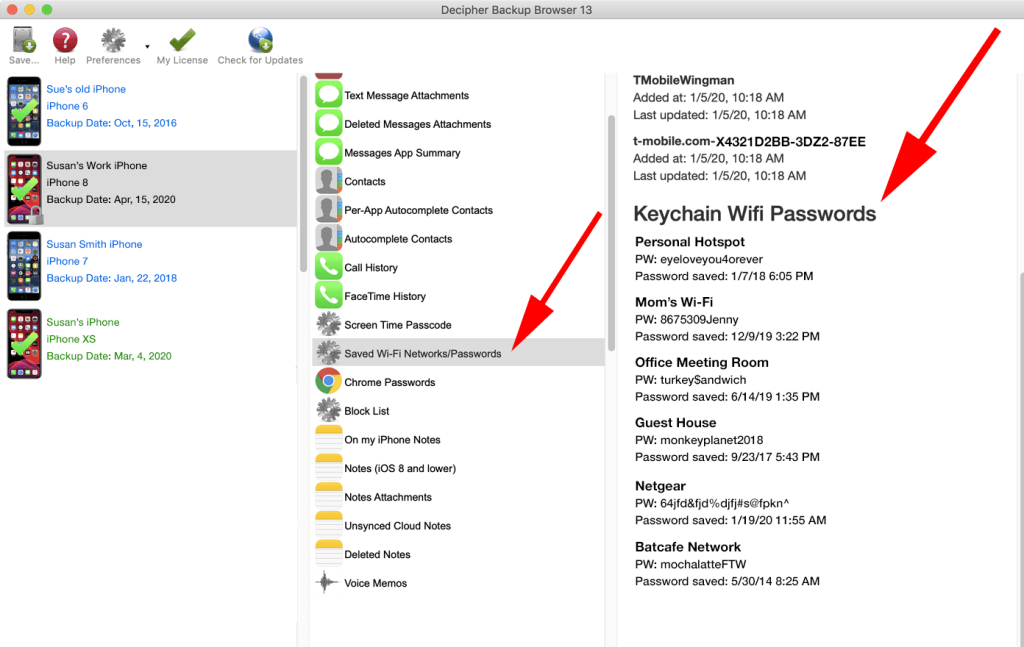Open the Help icon in toolbar
Viewport: 1024px width, 647px height.
tap(65, 40)
